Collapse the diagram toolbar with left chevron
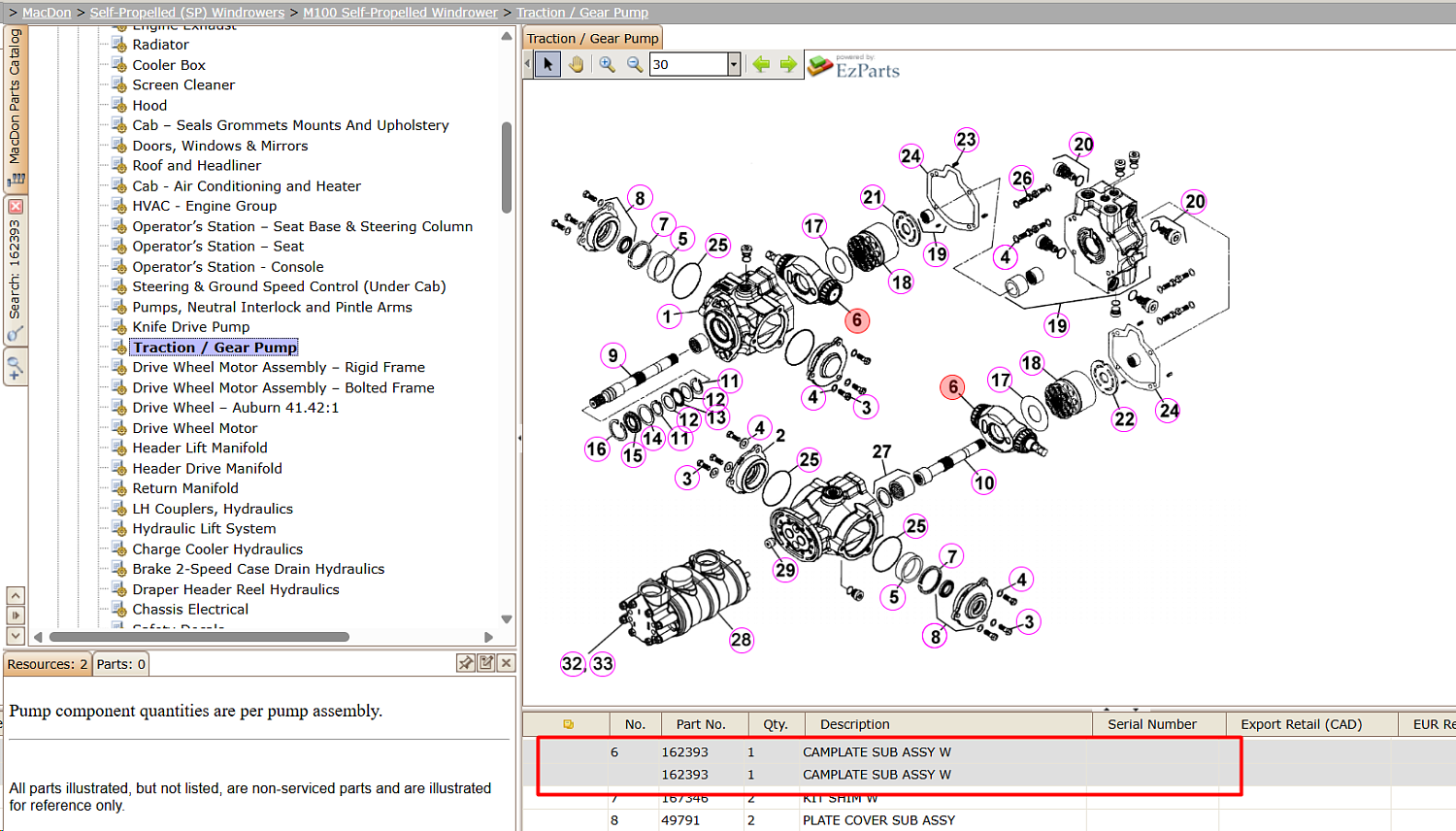 (x=528, y=64)
